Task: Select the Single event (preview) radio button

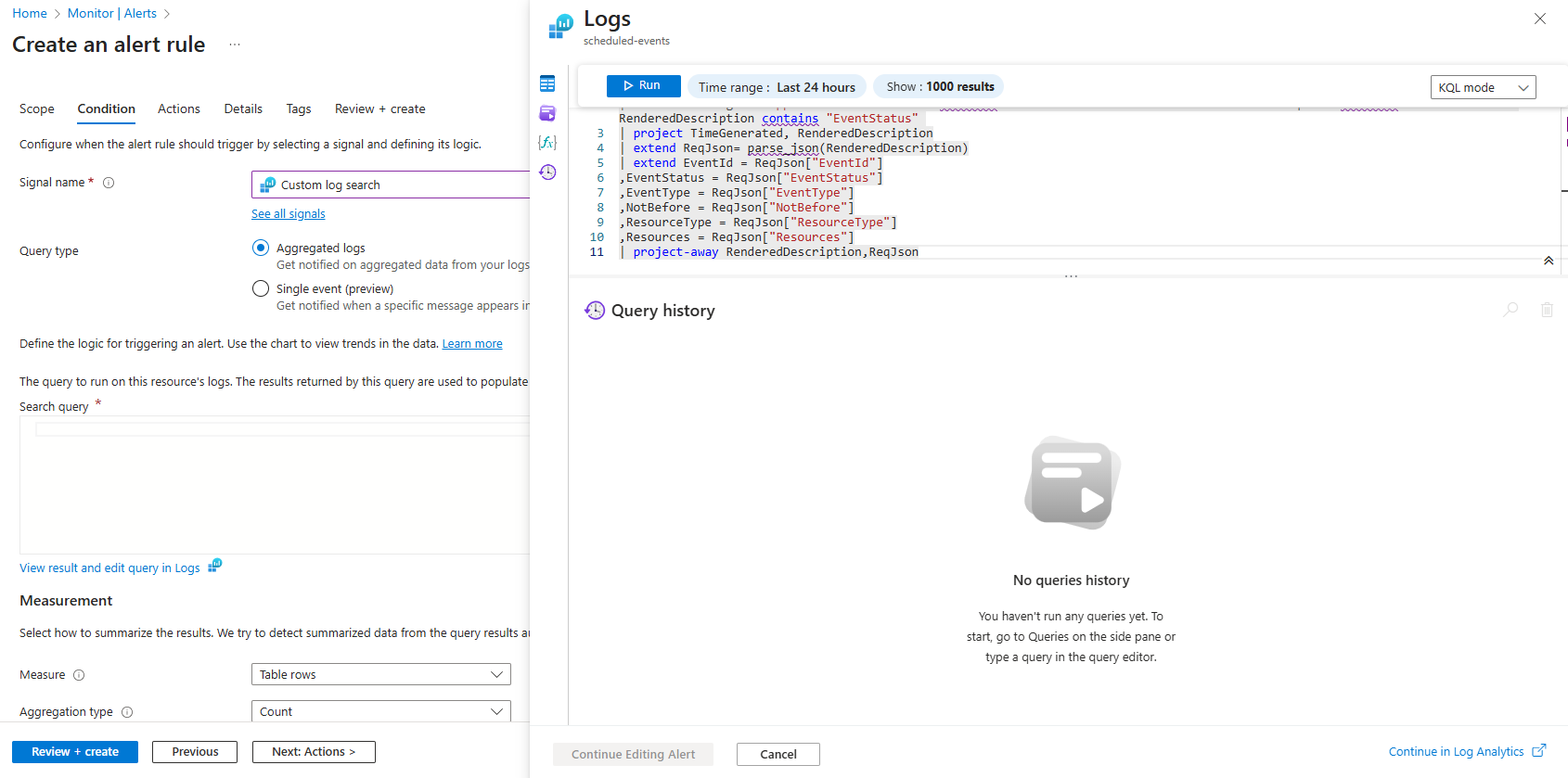Action: (x=261, y=288)
